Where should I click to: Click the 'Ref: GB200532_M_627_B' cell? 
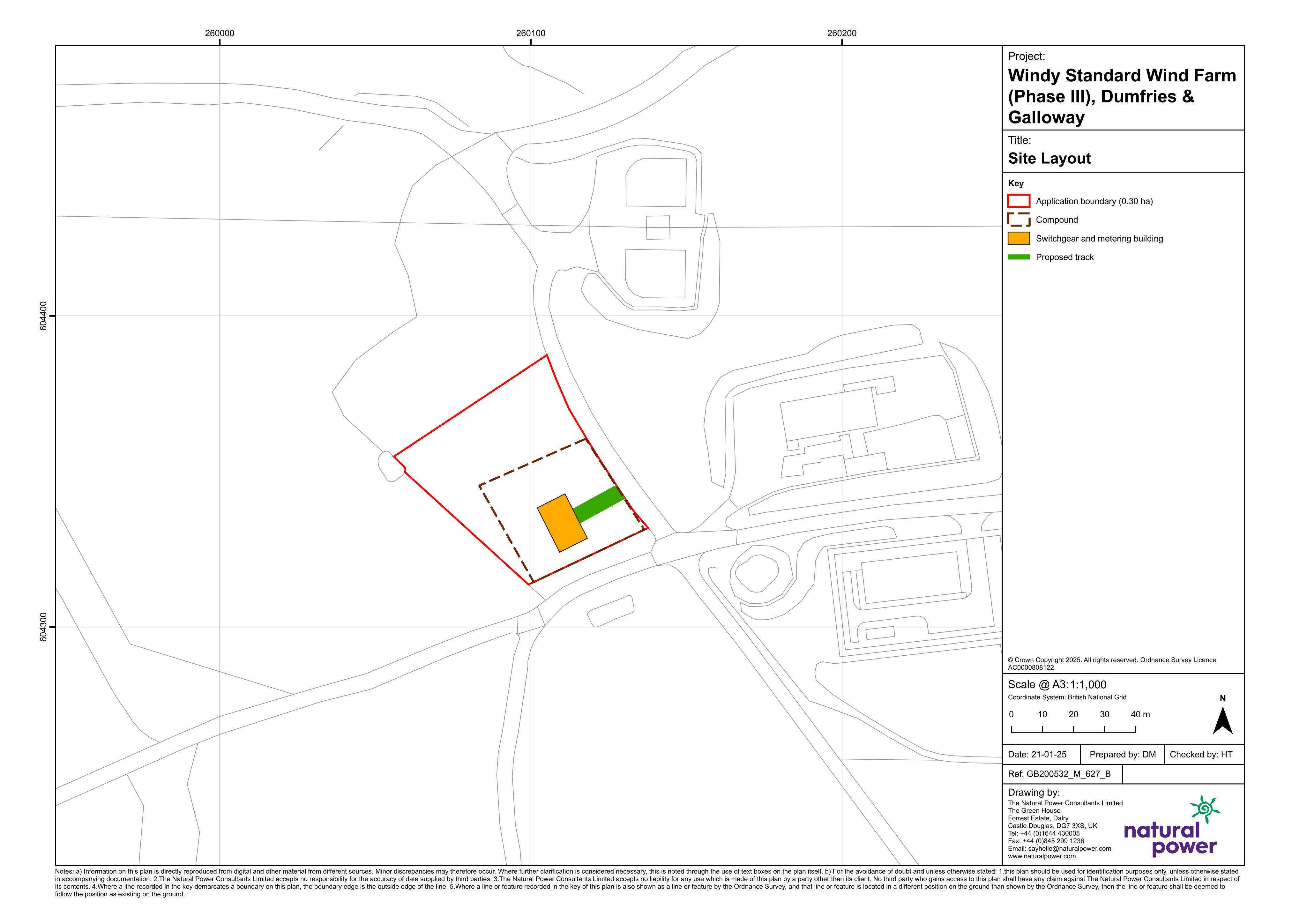pyautogui.click(x=1062, y=774)
